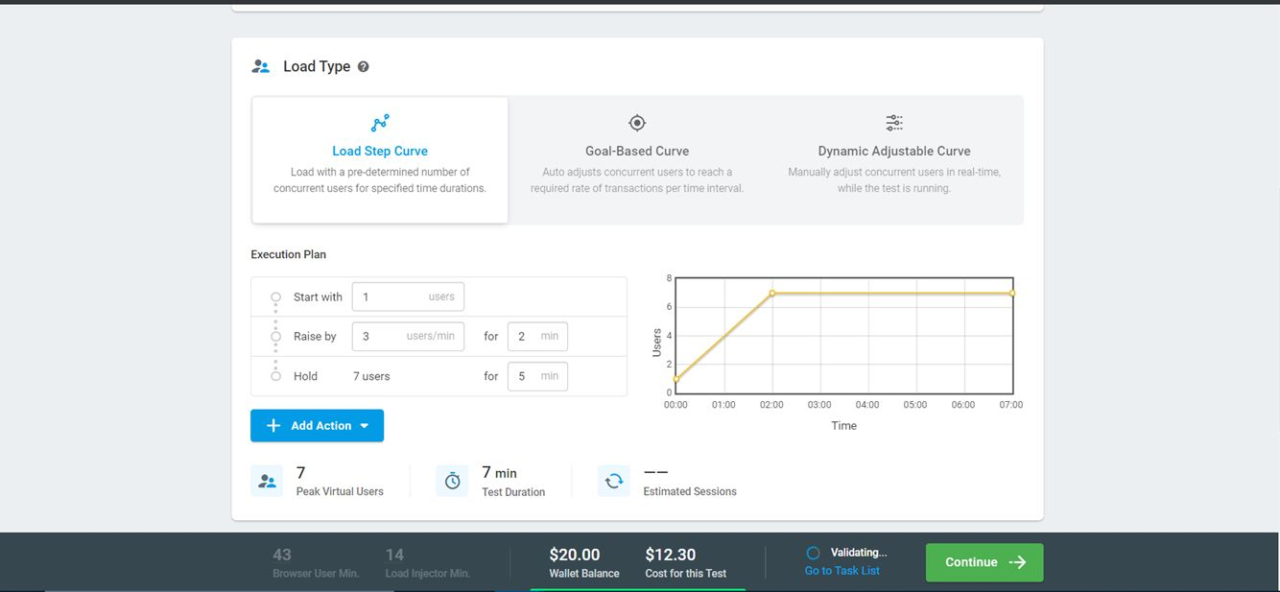Select the Hold step radio circle
1280x592 pixels.
[276, 376]
